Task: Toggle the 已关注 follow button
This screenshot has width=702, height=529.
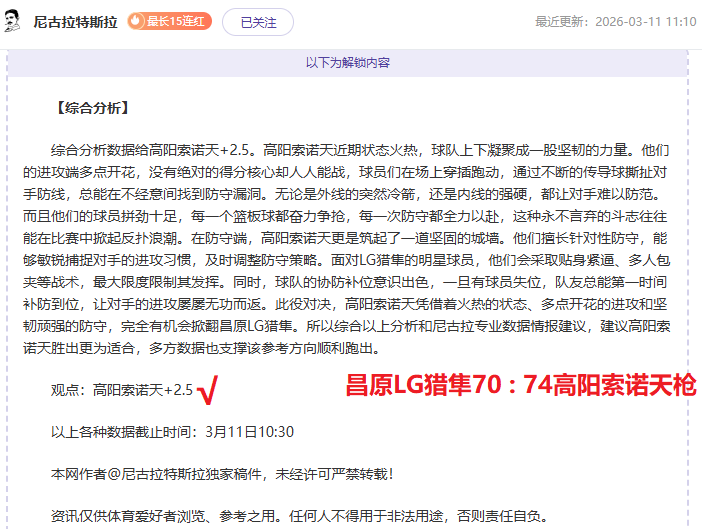Action: (257, 21)
